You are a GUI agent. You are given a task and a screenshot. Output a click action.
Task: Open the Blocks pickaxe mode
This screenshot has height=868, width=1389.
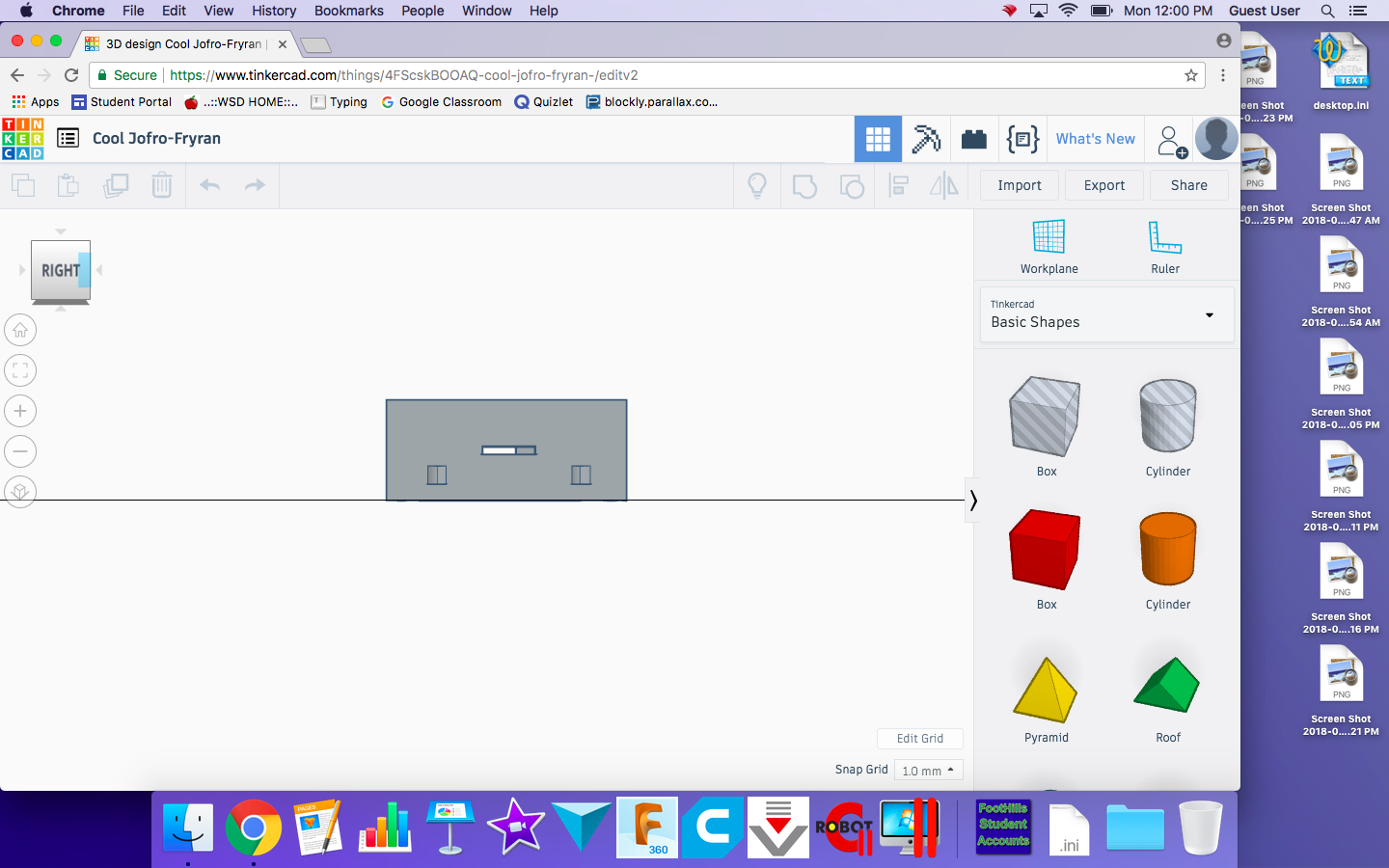(926, 139)
